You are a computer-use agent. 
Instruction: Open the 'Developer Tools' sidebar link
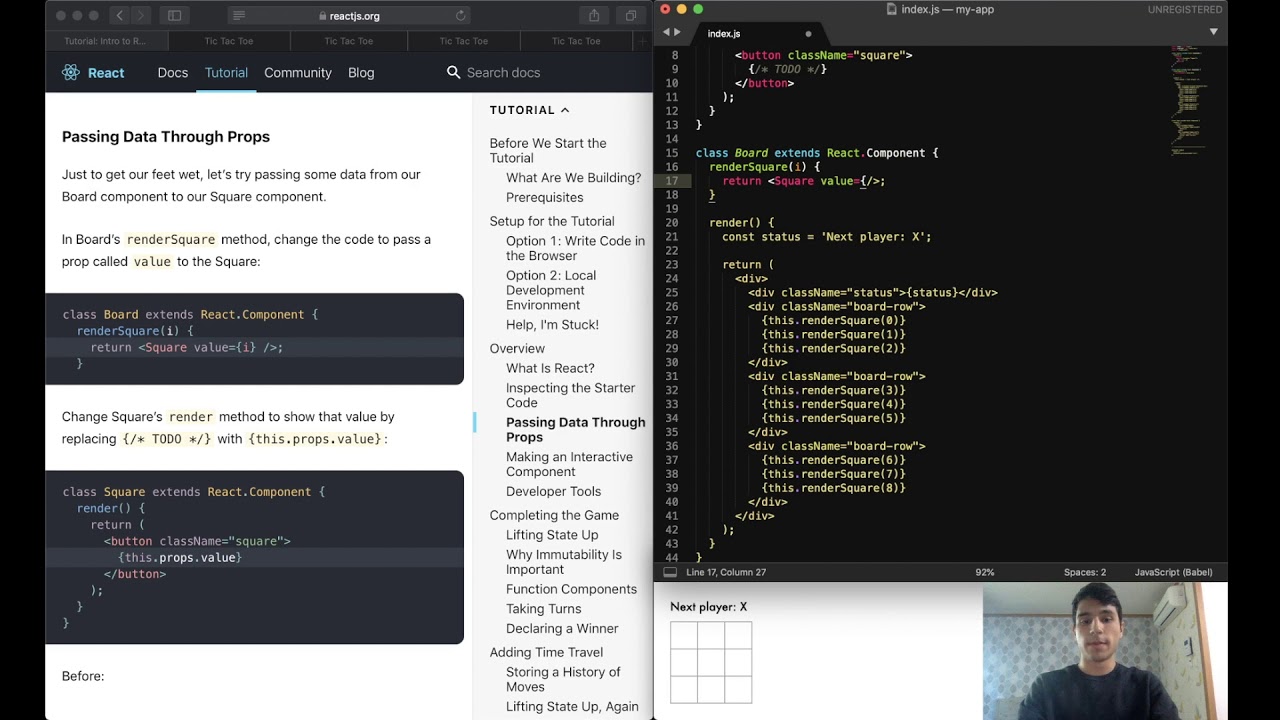pos(553,491)
